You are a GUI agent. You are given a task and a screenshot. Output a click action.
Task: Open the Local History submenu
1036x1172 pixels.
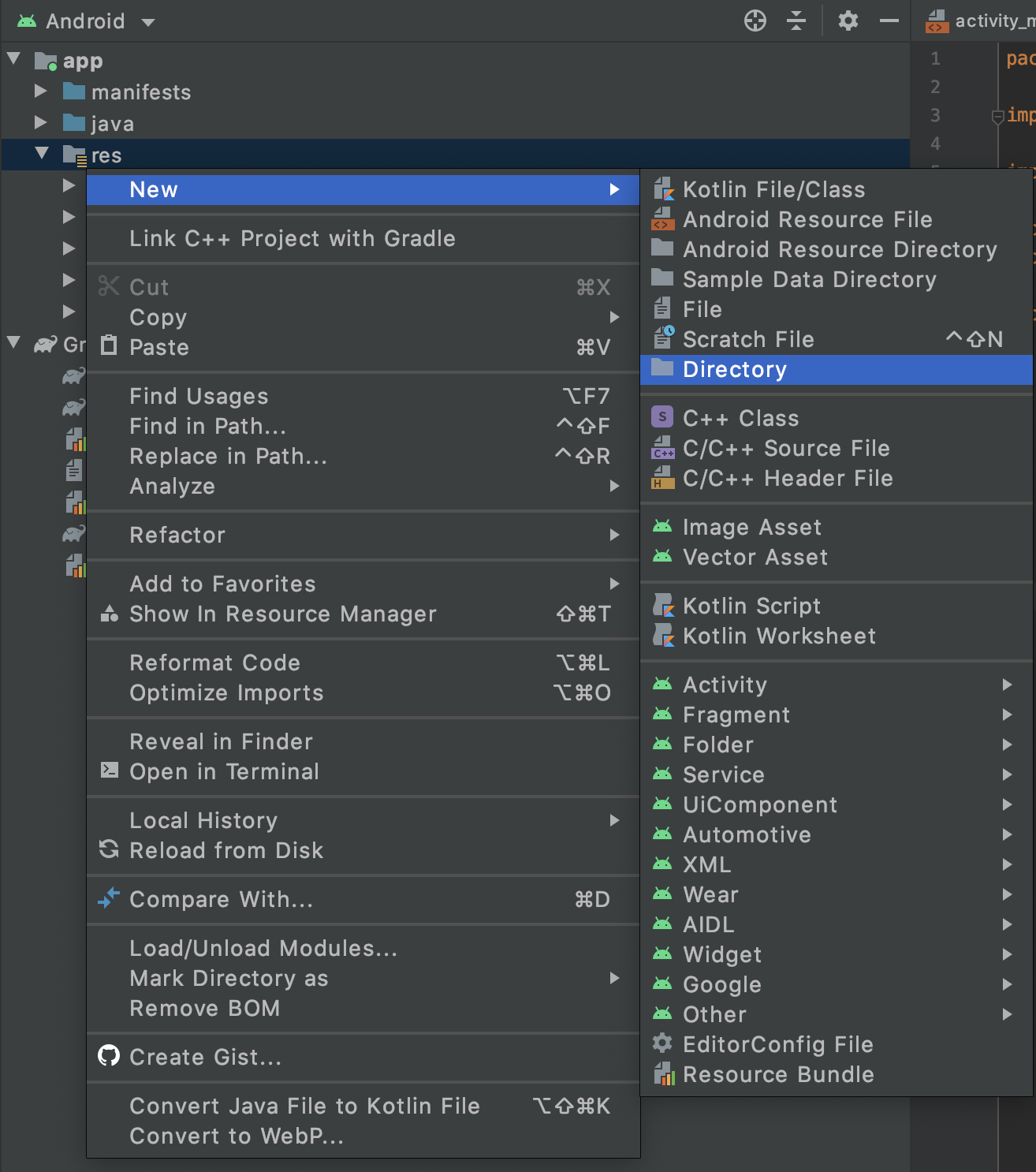363,821
